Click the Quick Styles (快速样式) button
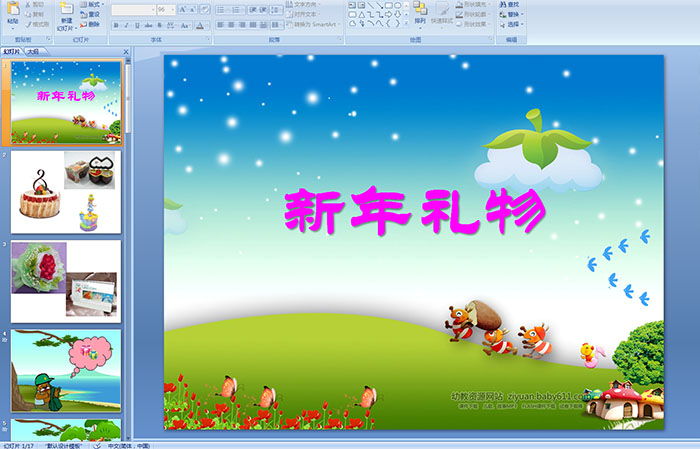 click(442, 15)
